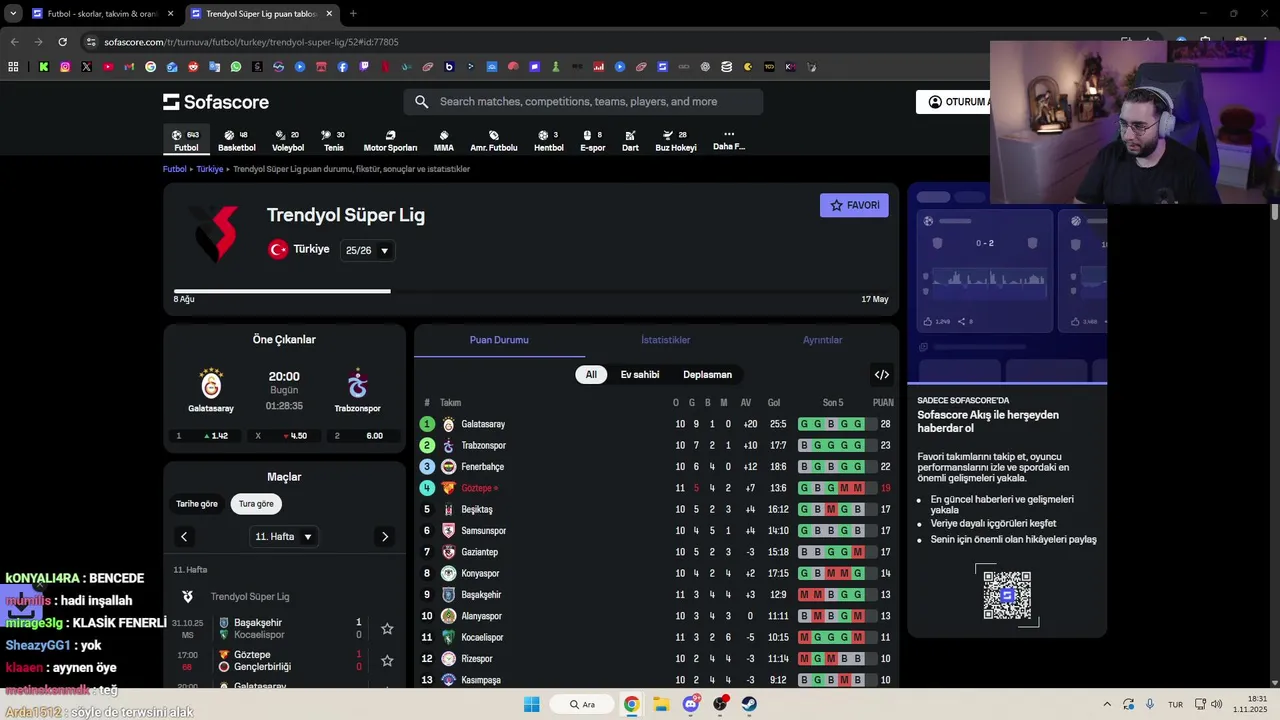Screen dimensions: 1280x720
Task: Click the Sofascore logo
Action: point(216,102)
